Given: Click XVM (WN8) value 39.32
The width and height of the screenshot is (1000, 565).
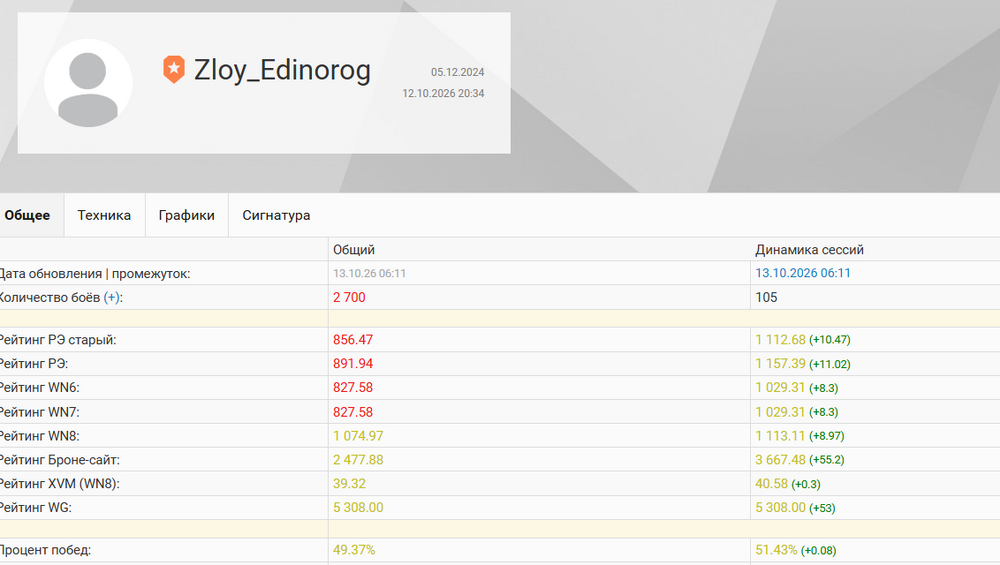Looking at the screenshot, I should [349, 484].
